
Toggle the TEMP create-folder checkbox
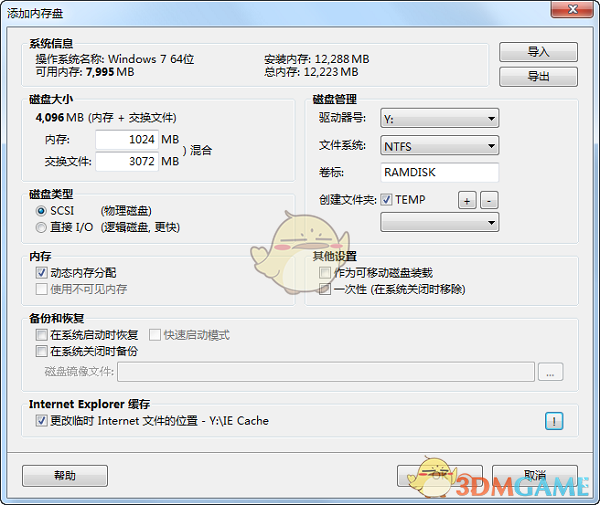coord(386,200)
